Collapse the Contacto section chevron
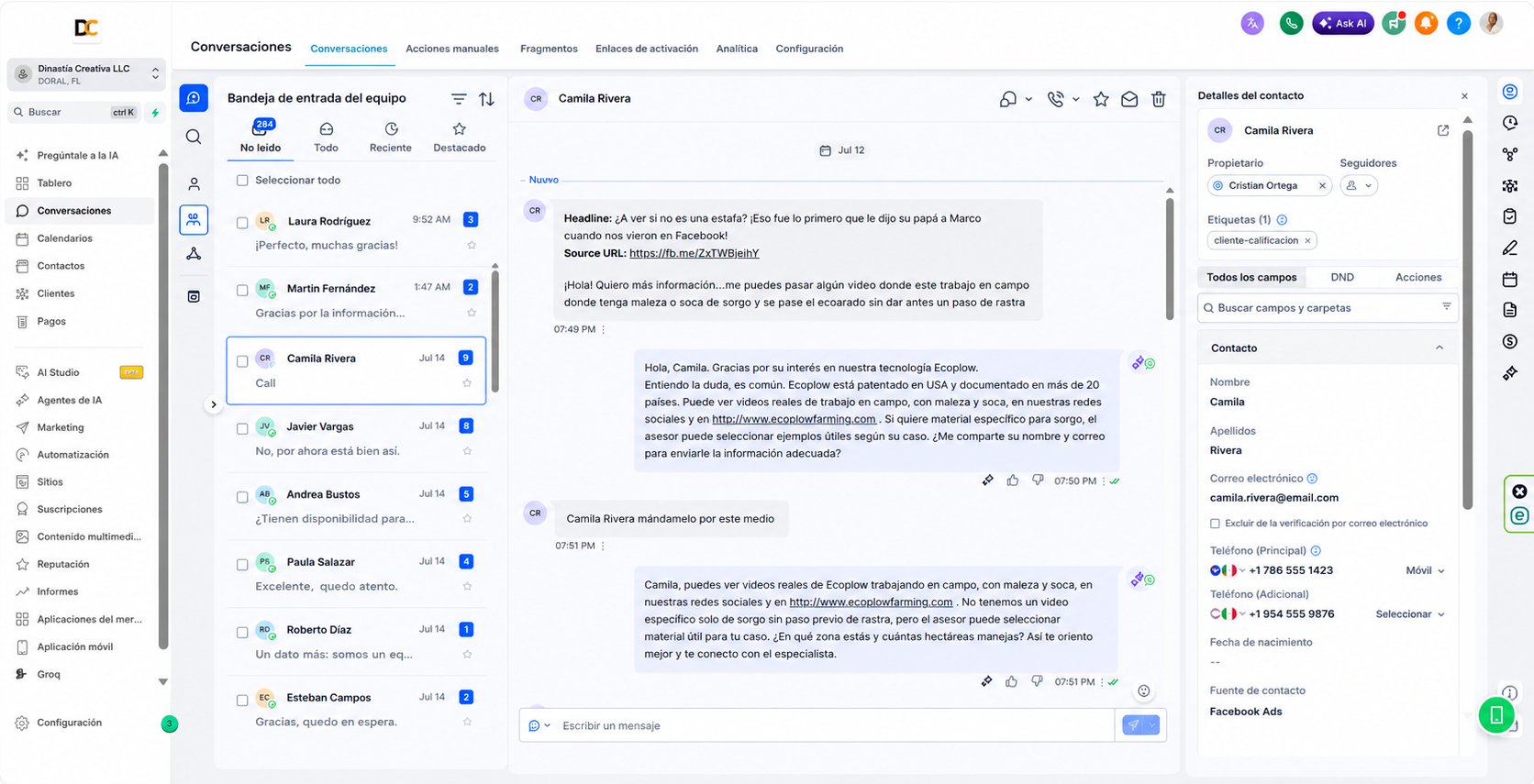1534x784 pixels. pos(1439,348)
